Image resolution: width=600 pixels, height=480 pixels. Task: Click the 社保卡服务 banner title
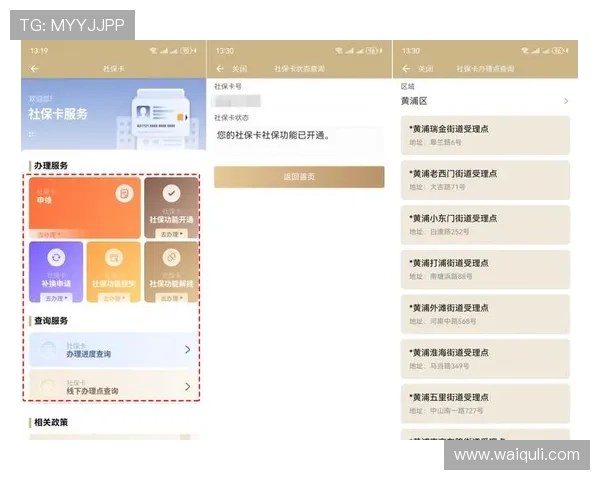(x=58, y=114)
